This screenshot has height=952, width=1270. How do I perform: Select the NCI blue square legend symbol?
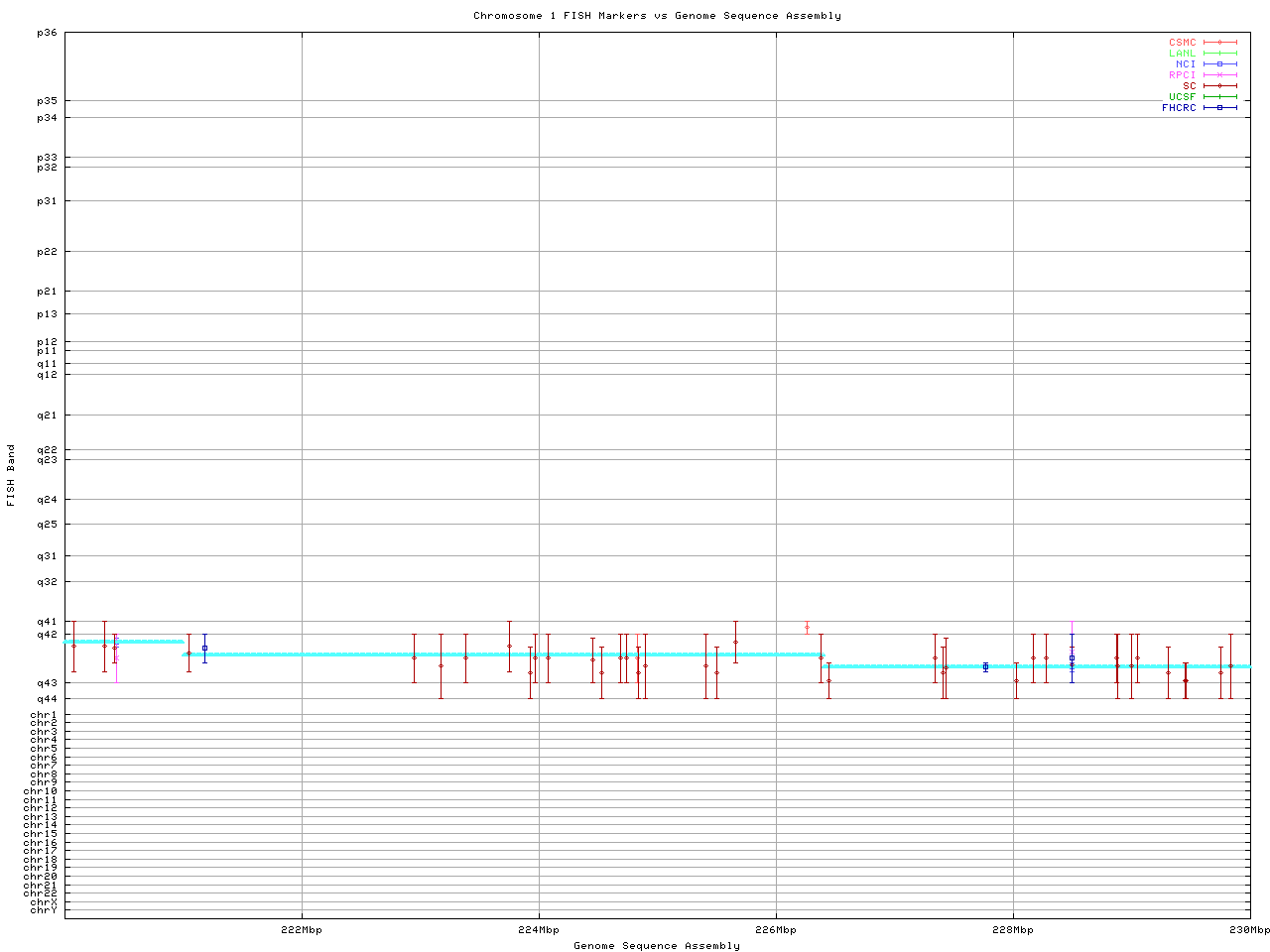(x=1219, y=64)
